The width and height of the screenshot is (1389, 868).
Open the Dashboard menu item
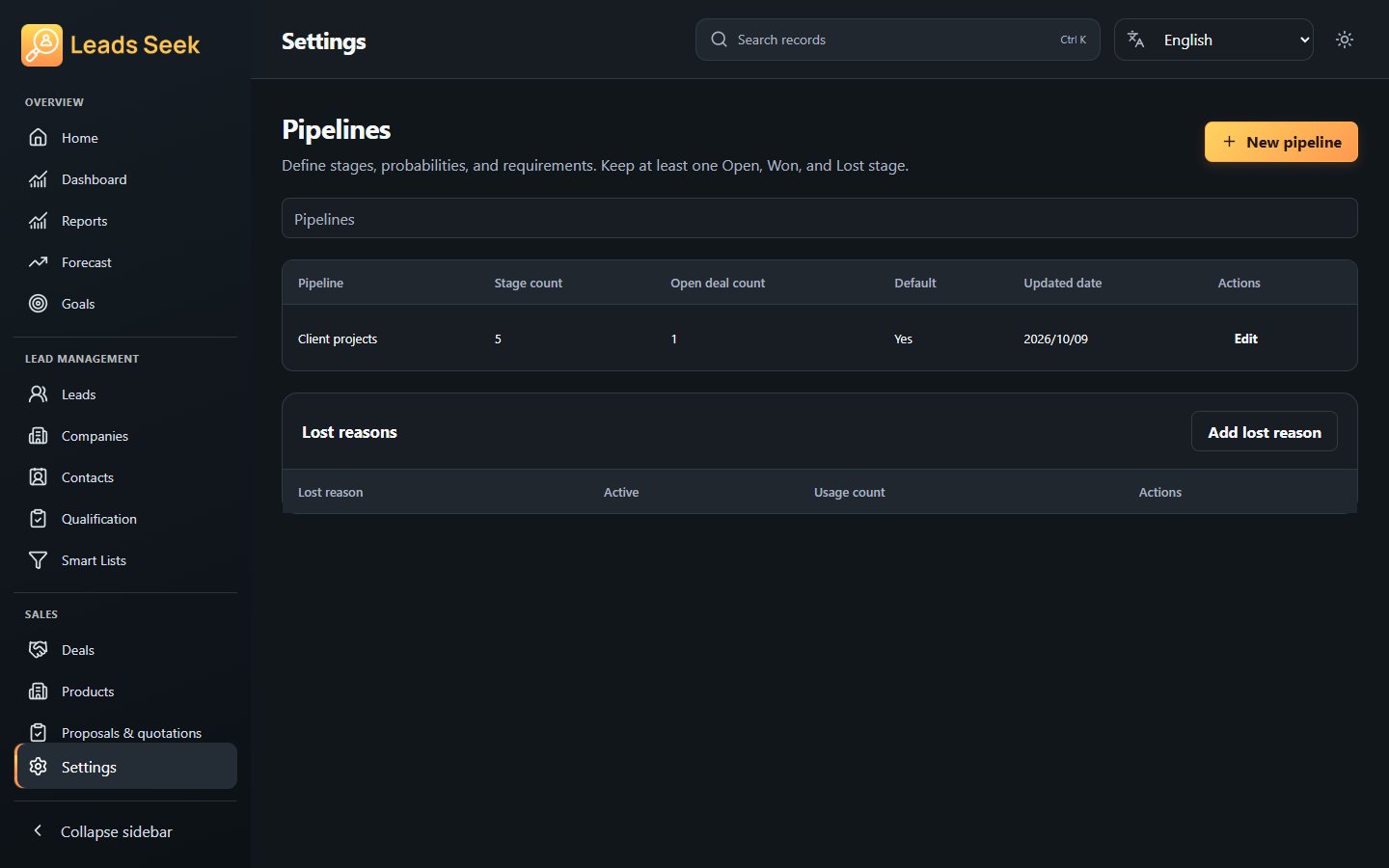pos(125,179)
